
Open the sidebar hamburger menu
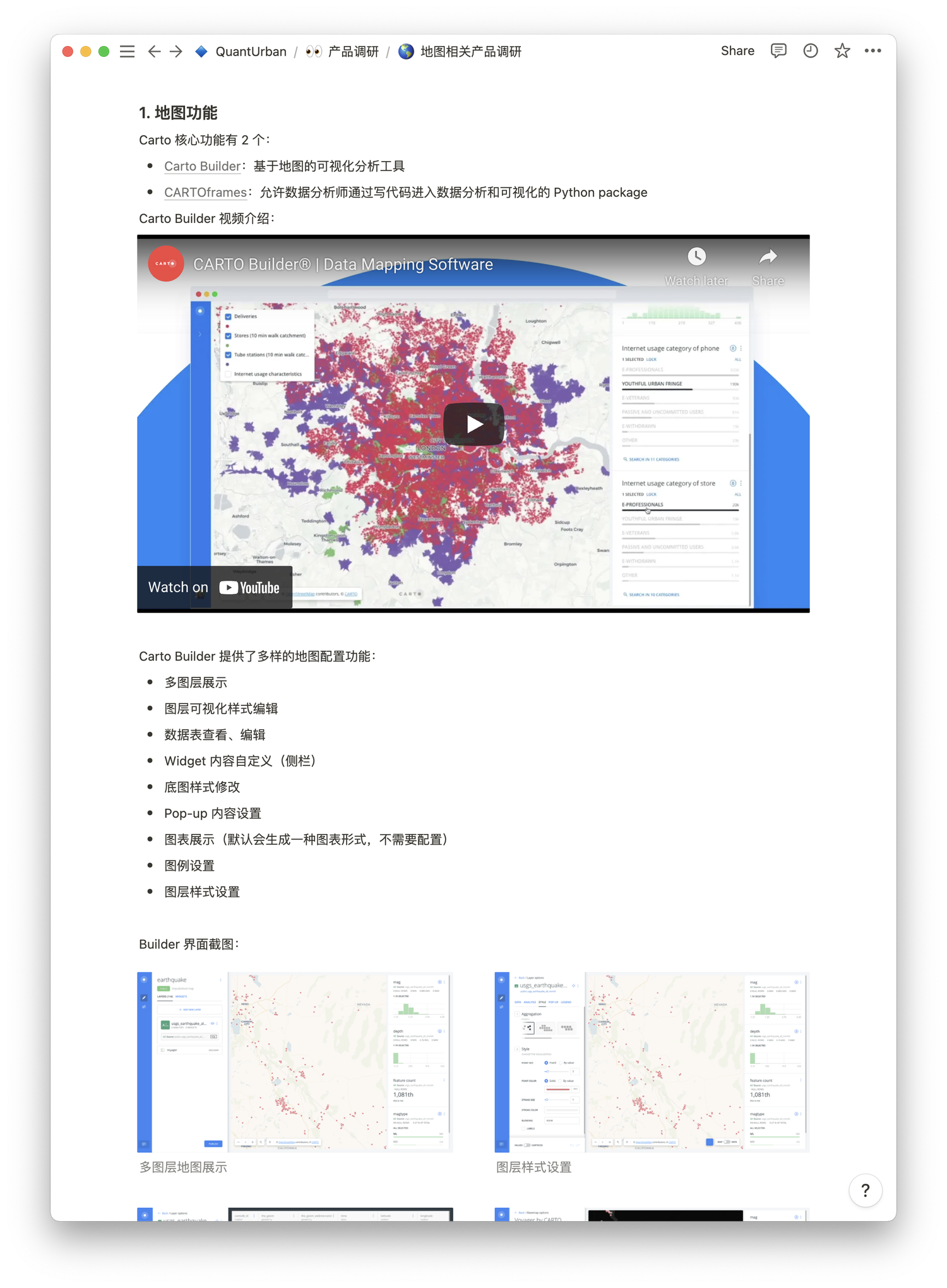coord(127,51)
